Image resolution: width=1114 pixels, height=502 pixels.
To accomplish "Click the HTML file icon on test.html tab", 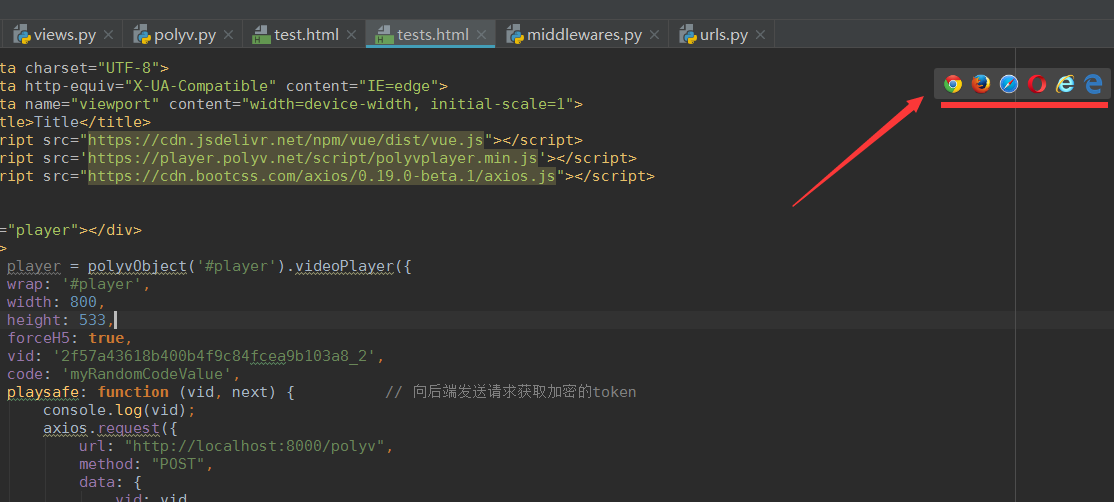I will click(261, 34).
